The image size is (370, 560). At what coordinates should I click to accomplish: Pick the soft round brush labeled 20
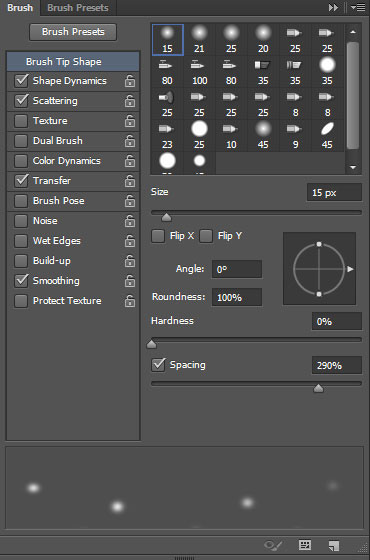pyautogui.click(x=263, y=40)
